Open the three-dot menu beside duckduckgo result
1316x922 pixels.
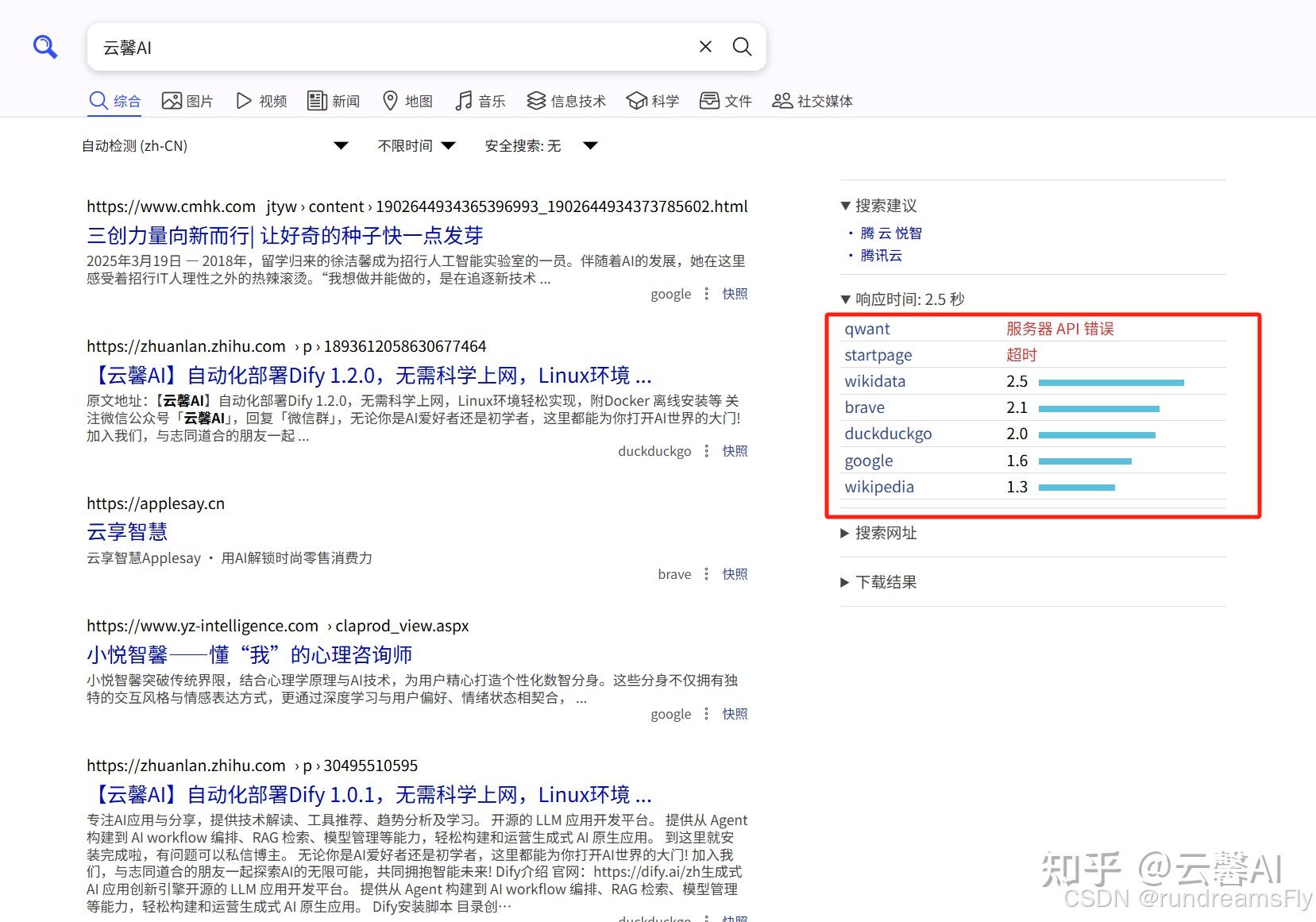coord(706,450)
